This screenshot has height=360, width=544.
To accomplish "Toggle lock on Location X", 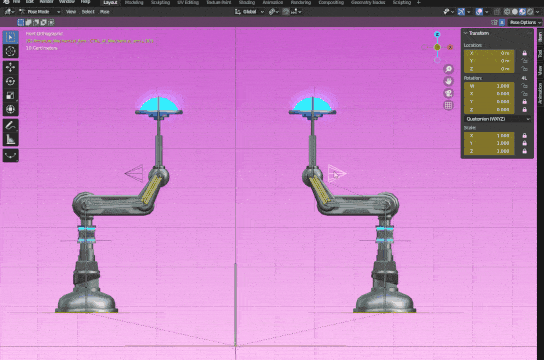I will point(525,53).
